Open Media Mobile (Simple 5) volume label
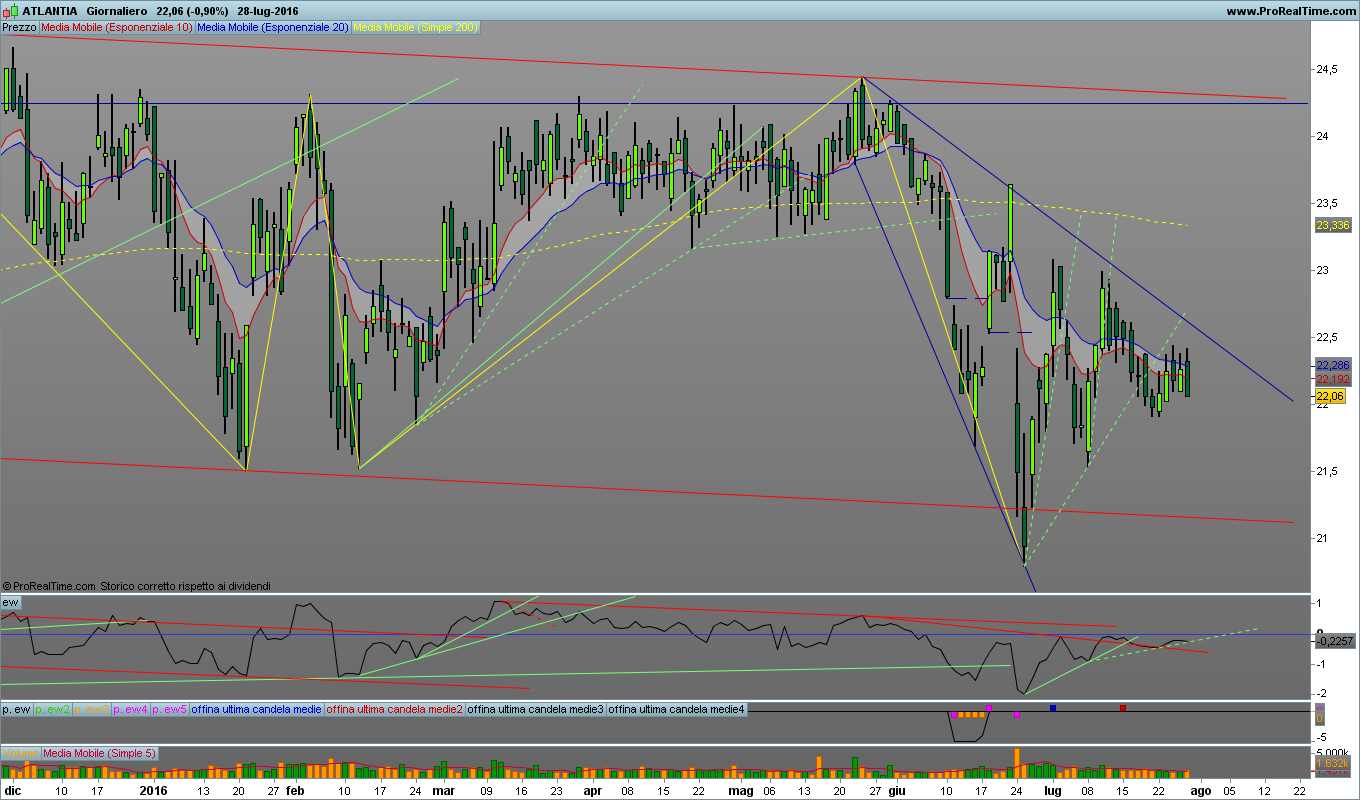The height and width of the screenshot is (800, 1360). pos(99,753)
